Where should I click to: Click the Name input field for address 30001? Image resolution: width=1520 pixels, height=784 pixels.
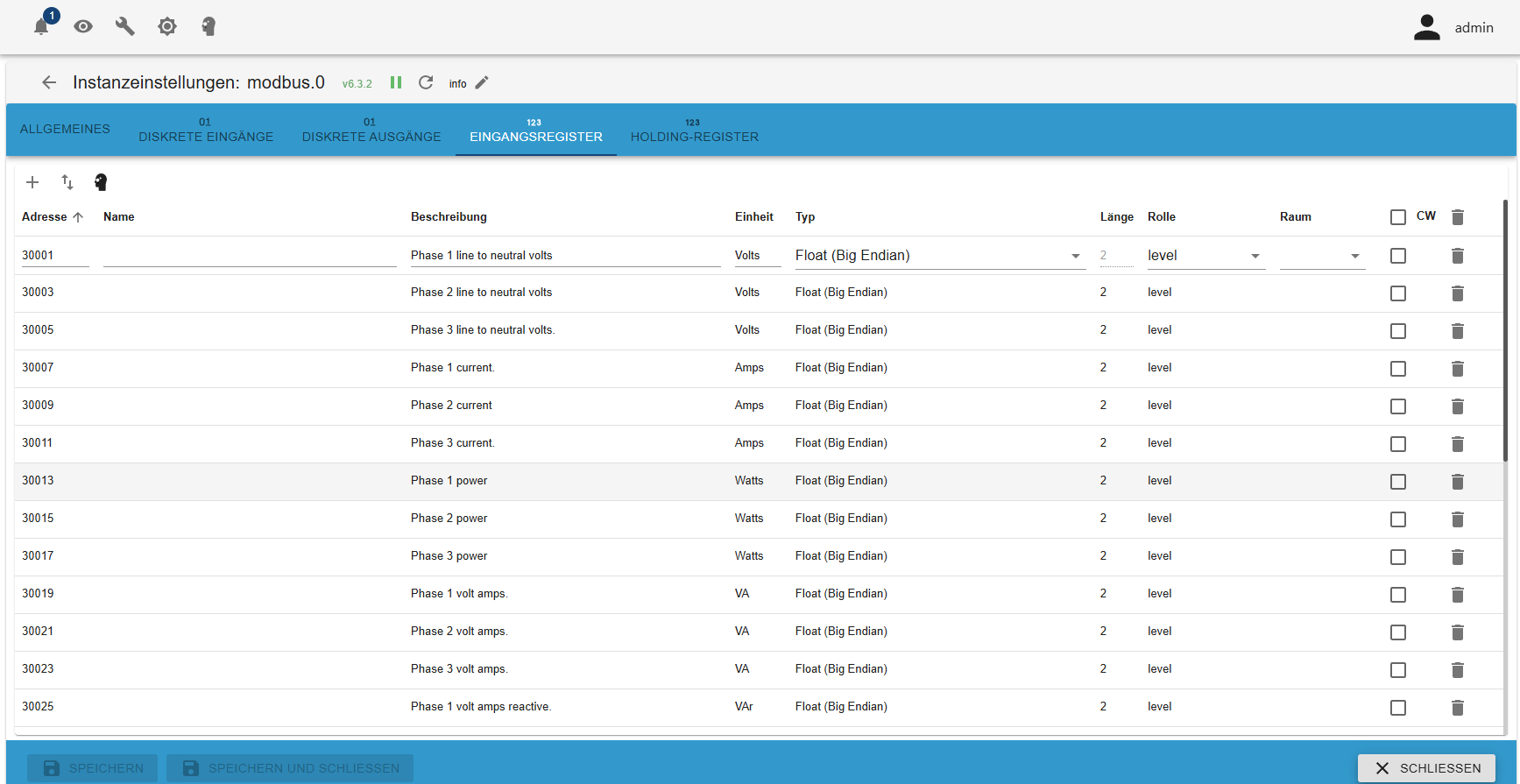(x=250, y=256)
